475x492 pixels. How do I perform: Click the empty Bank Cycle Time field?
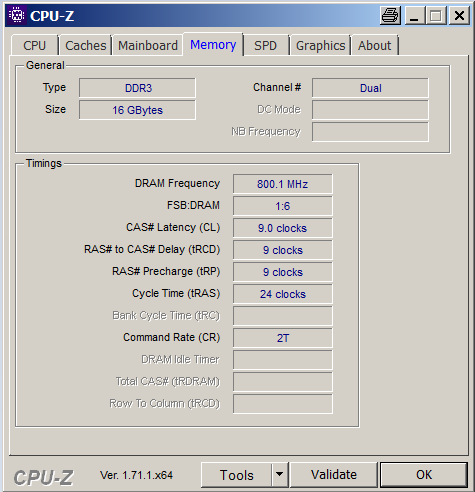coord(283,316)
